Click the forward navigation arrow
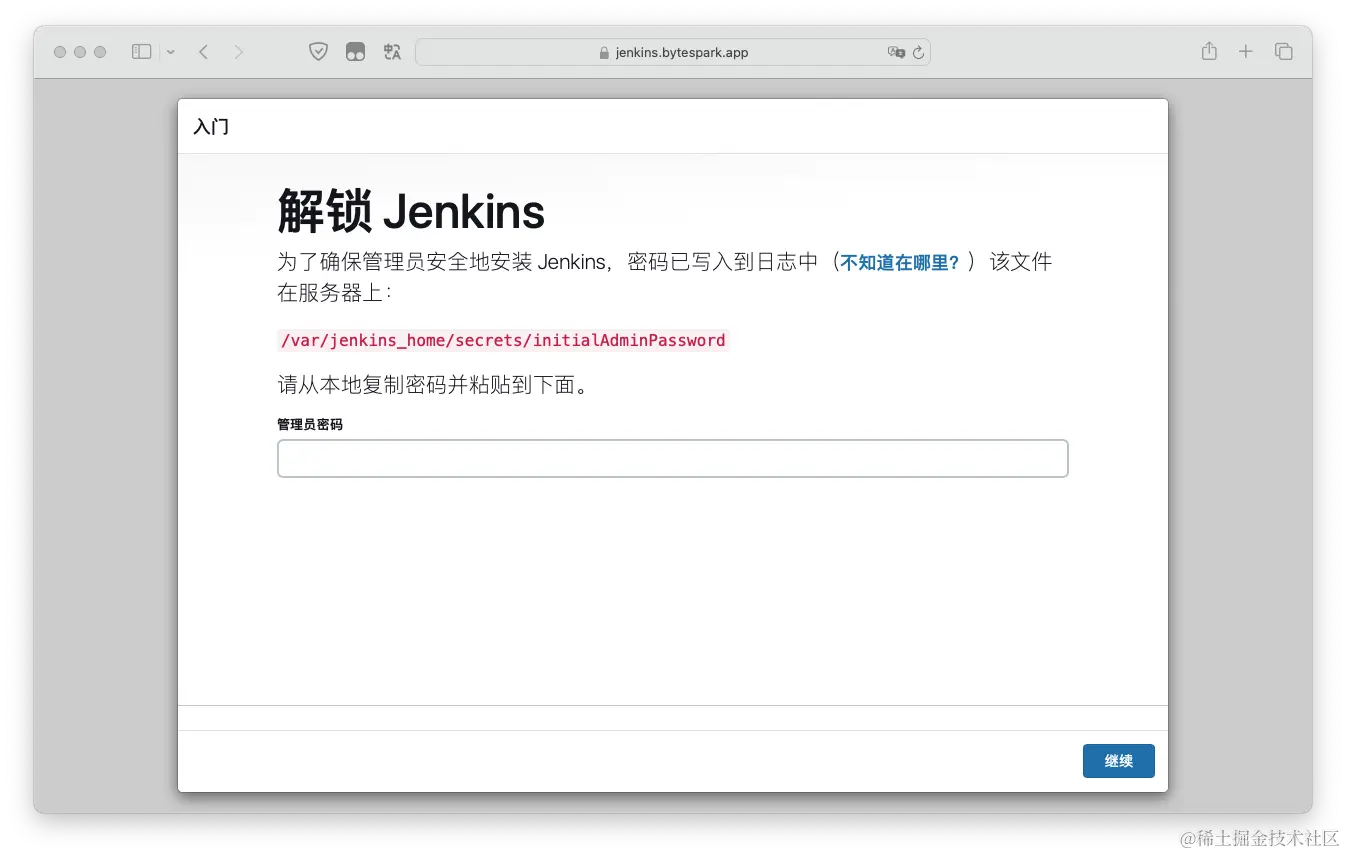This screenshot has height=855, width=1346. (239, 51)
